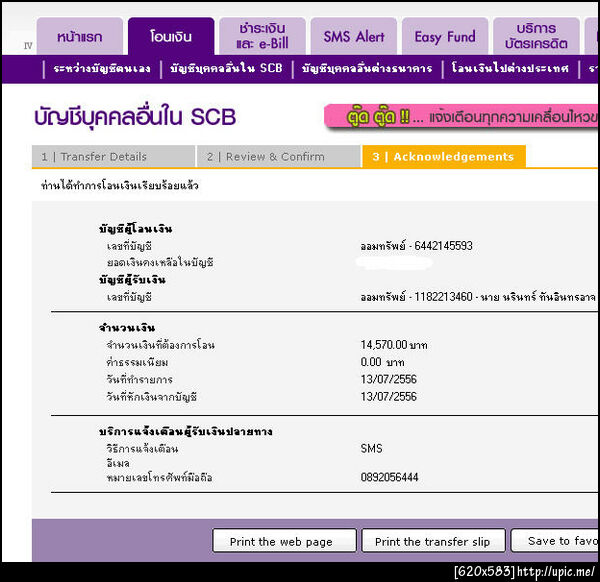
Task: Choose บัญชีบุคคลอื่นใน SCB submenu item
Action: click(x=226, y=68)
